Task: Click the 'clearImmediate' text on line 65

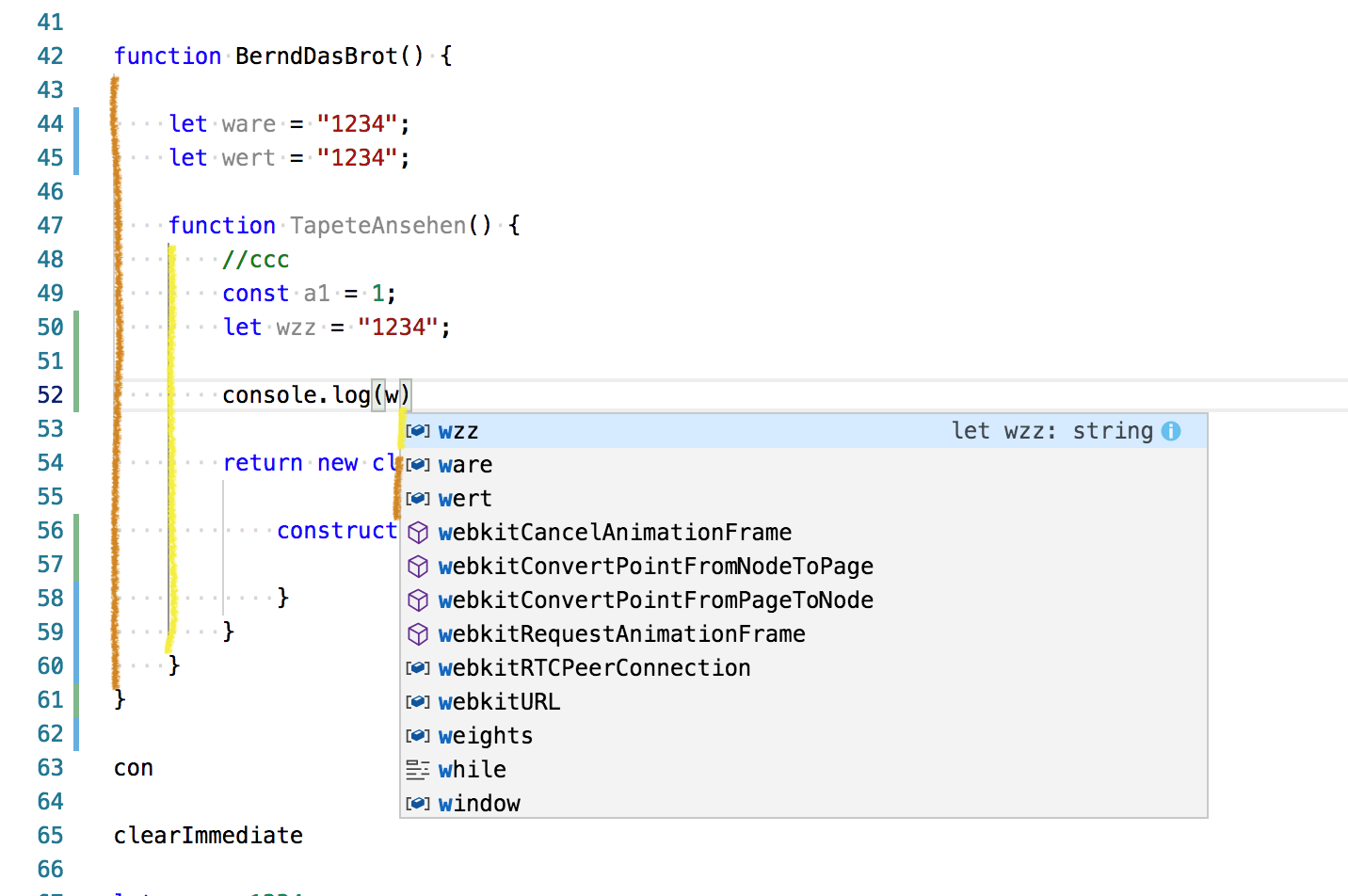Action: [208, 835]
